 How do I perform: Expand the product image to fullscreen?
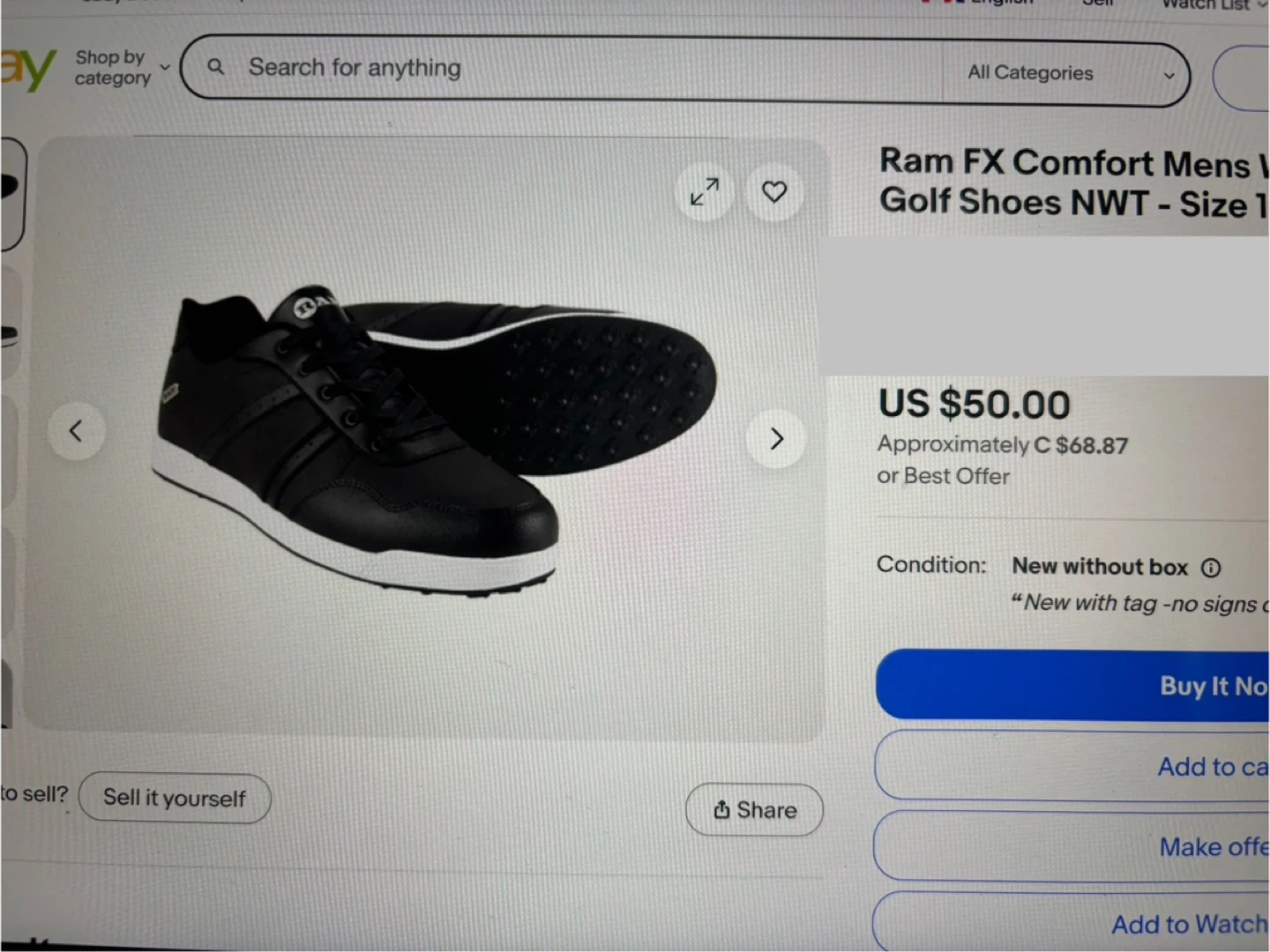pos(705,191)
